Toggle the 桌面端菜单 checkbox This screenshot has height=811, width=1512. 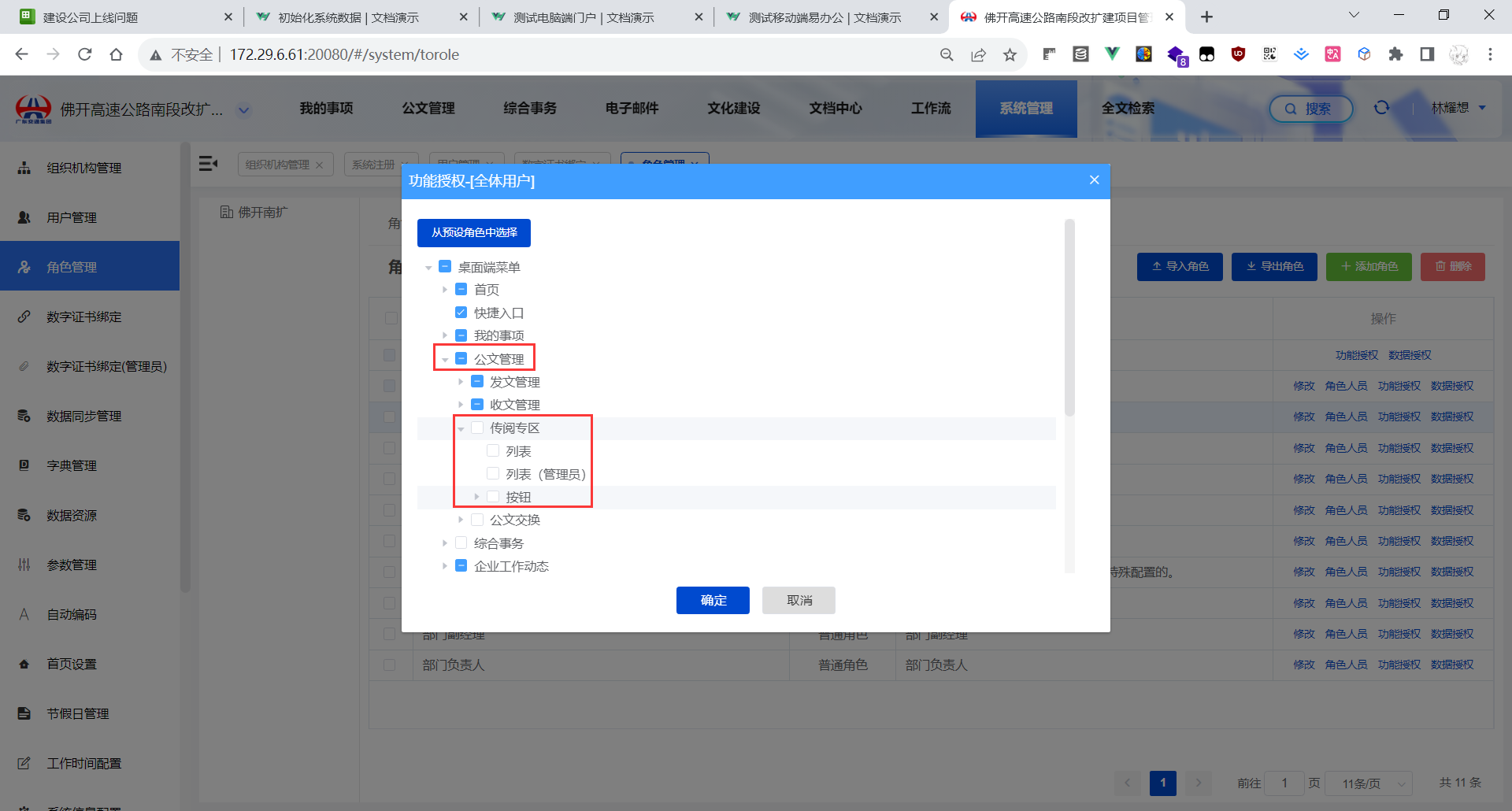click(445, 267)
